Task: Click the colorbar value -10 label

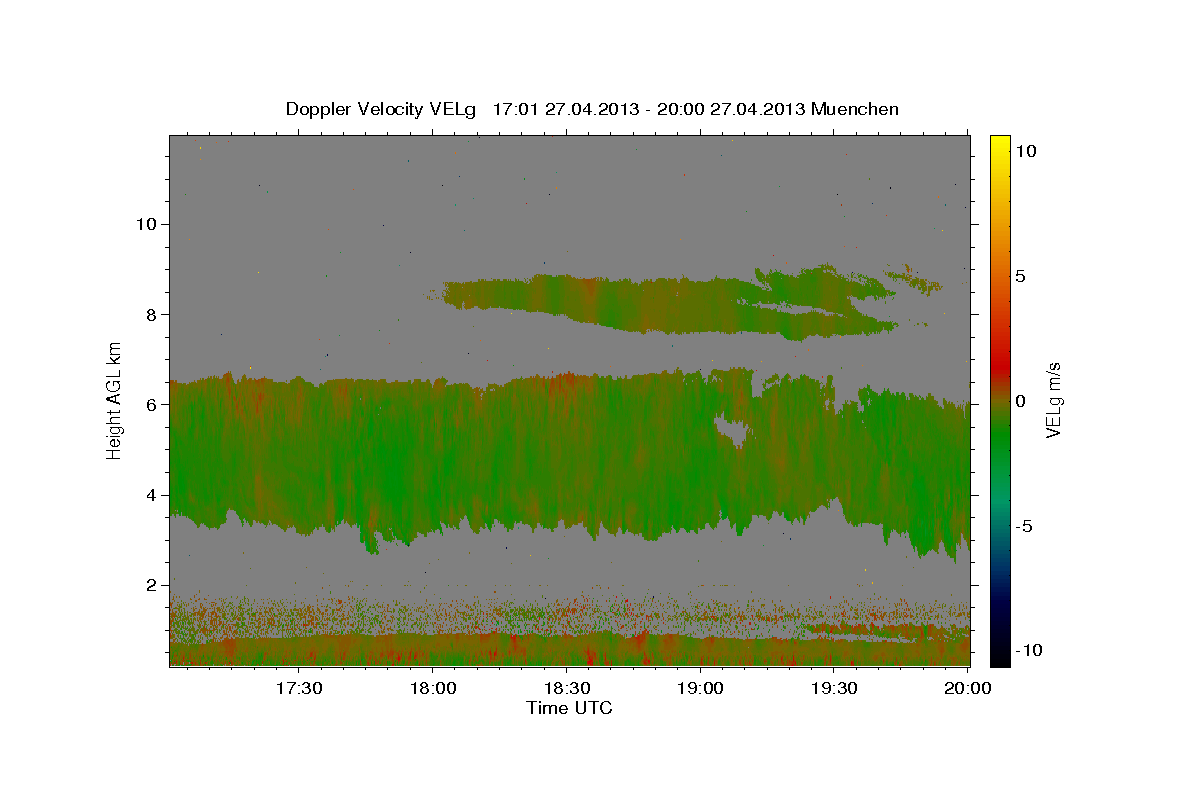Action: pos(1029,651)
